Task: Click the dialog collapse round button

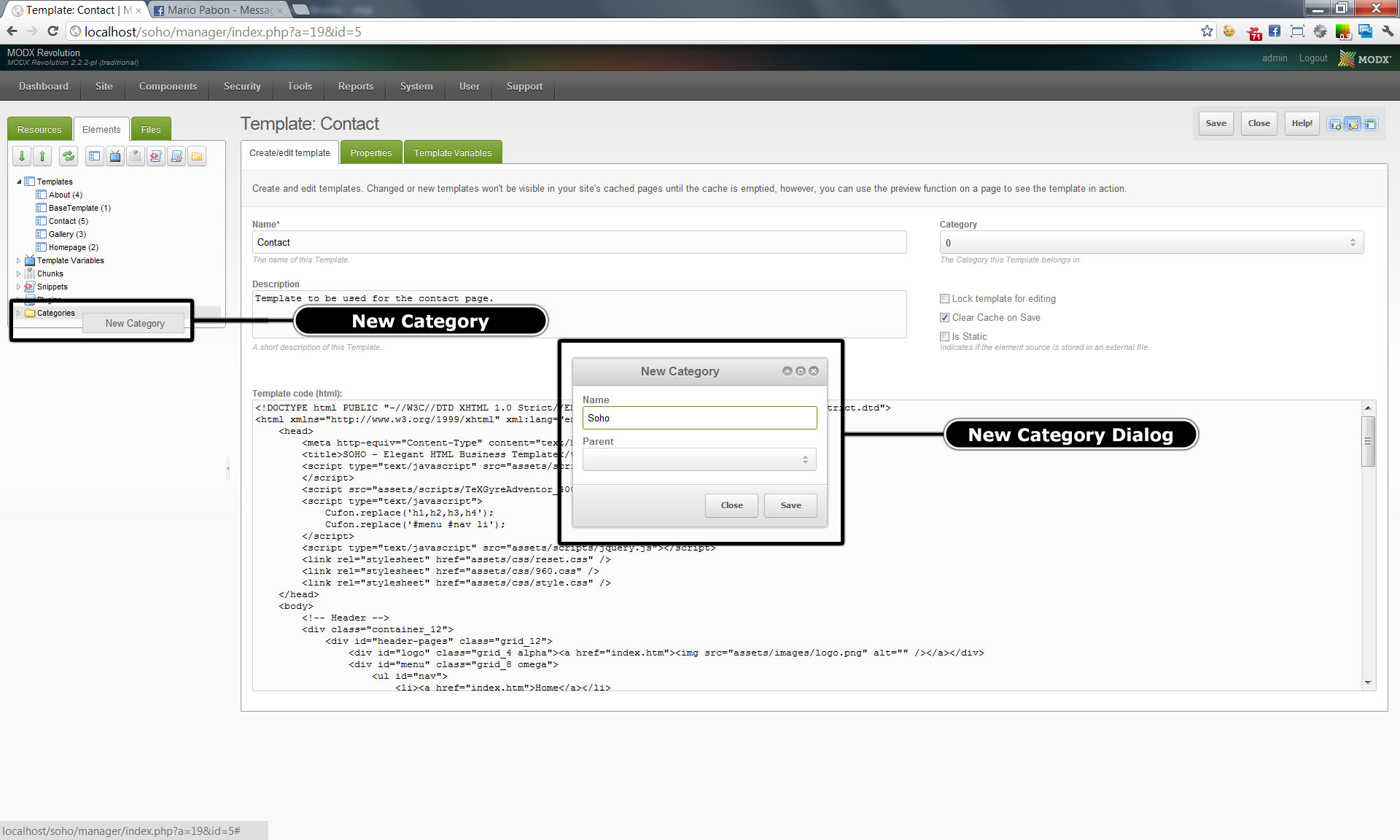Action: click(787, 371)
